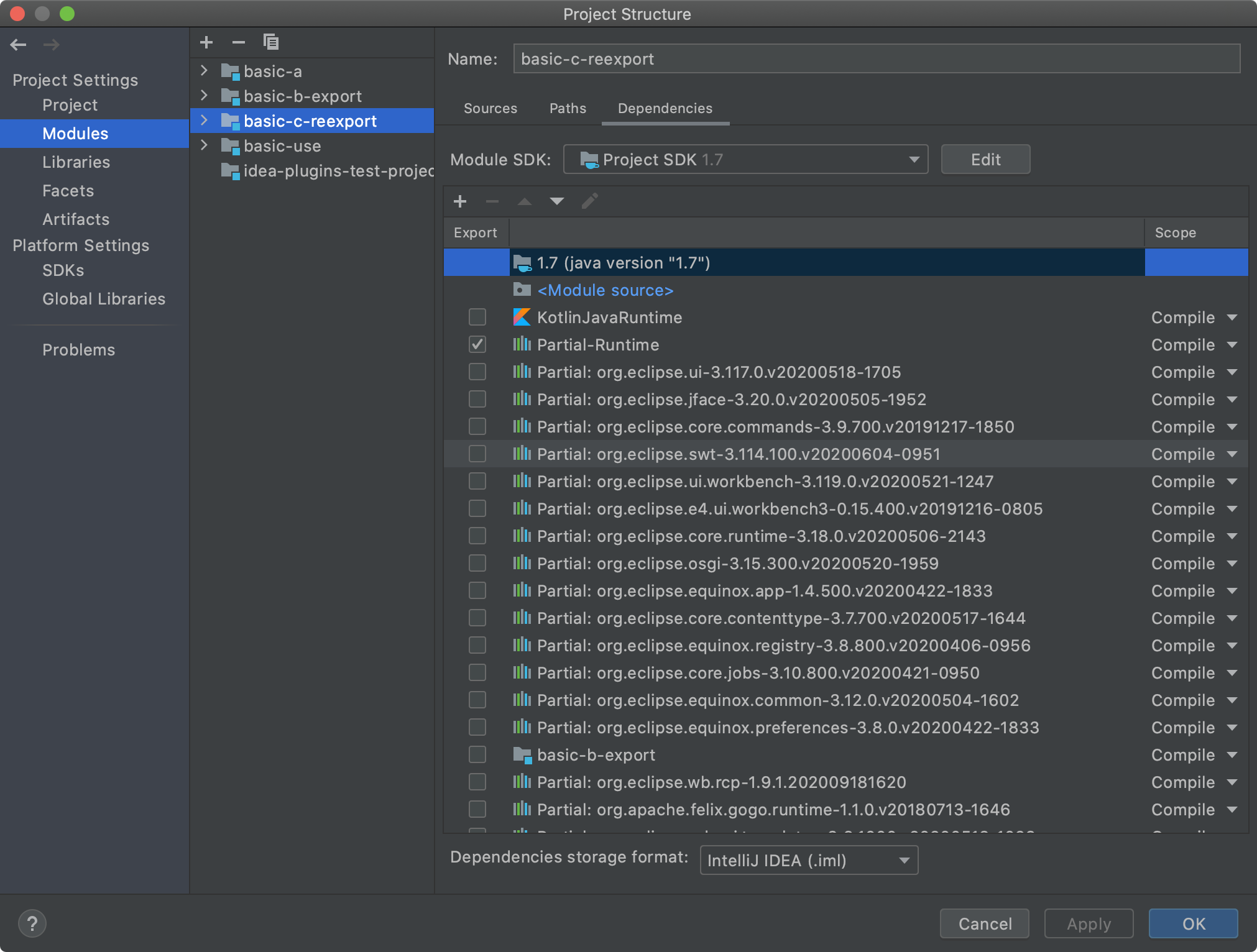Check export for org.eclipse.swt

point(477,454)
